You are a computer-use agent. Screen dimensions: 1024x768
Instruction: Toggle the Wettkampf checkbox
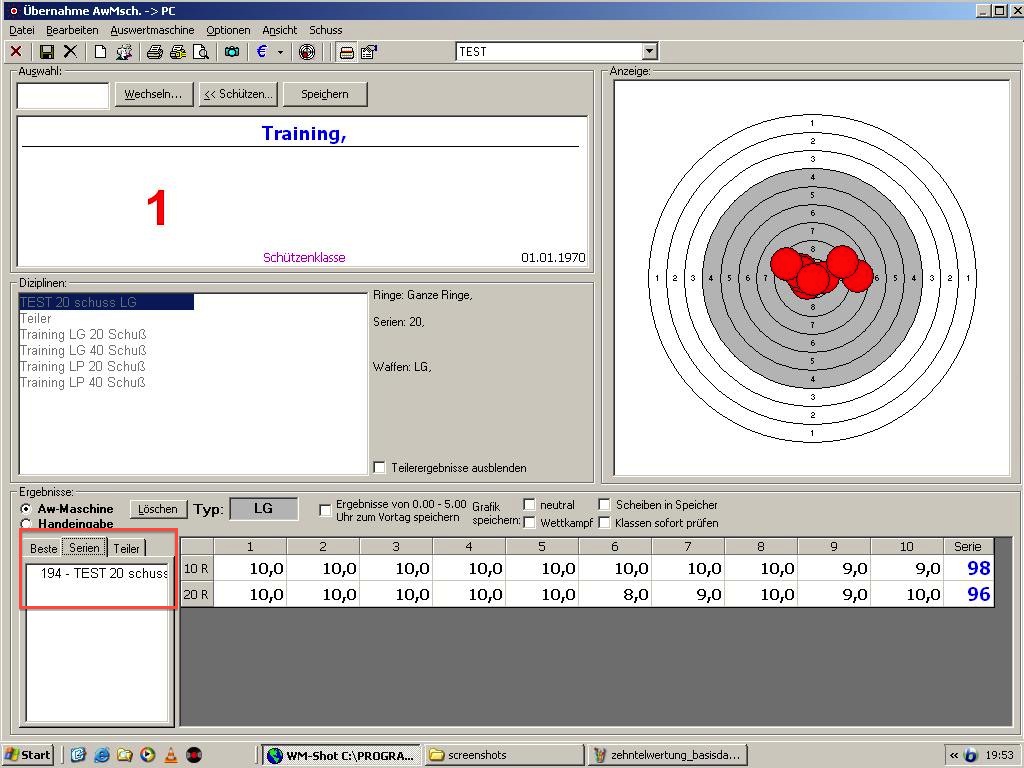click(530, 522)
